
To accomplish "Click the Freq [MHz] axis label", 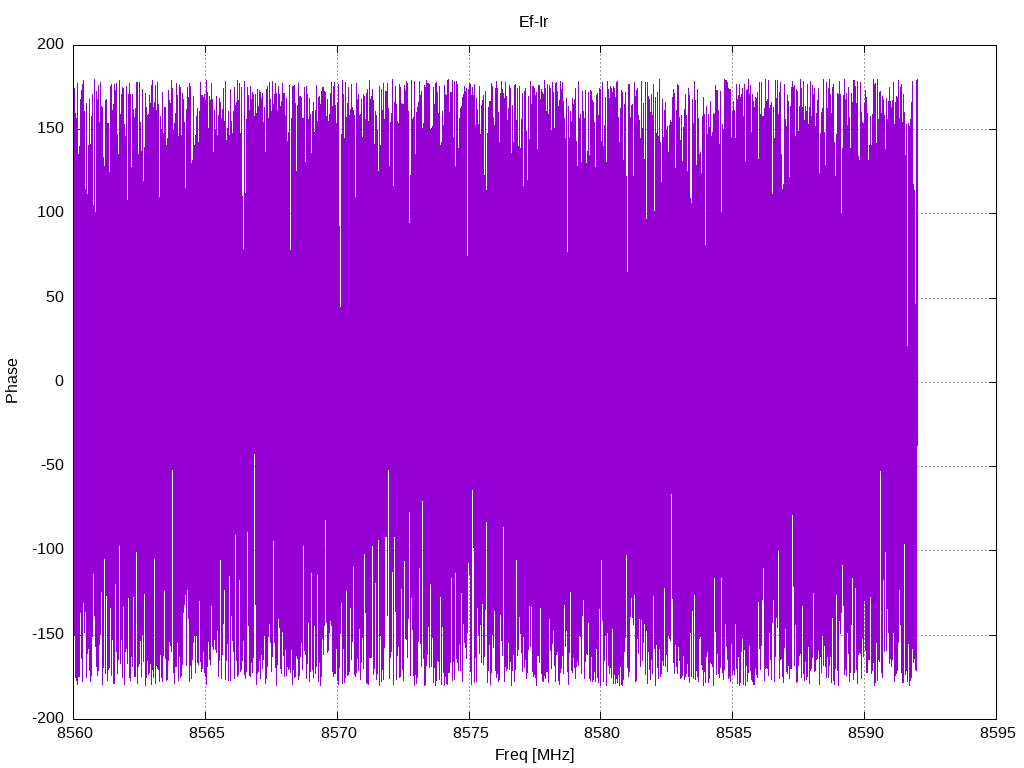I will pyautogui.click(x=534, y=755).
